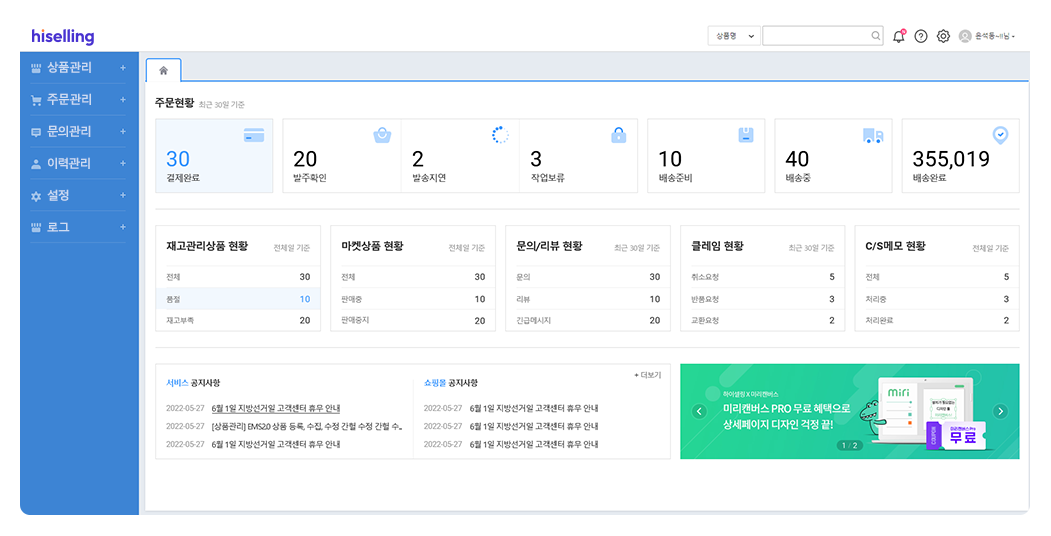Click 반품요청 row in 클레임 현황
Viewport: 1051px width, 536px height.
coord(763,299)
